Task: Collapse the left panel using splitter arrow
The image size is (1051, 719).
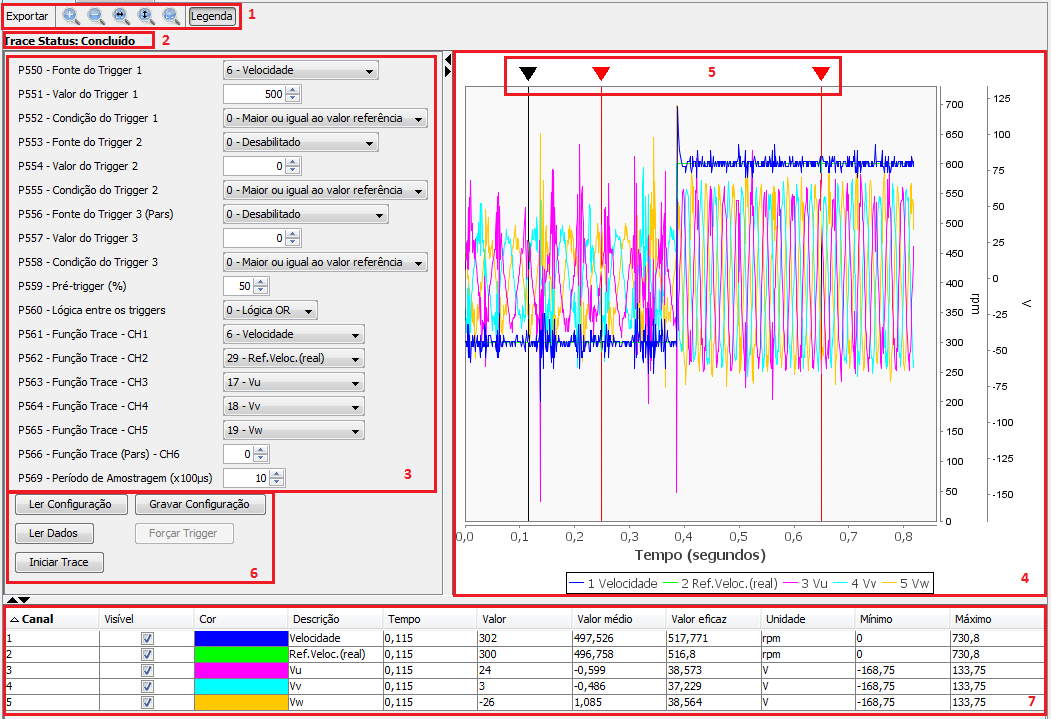Action: pyautogui.click(x=447, y=61)
